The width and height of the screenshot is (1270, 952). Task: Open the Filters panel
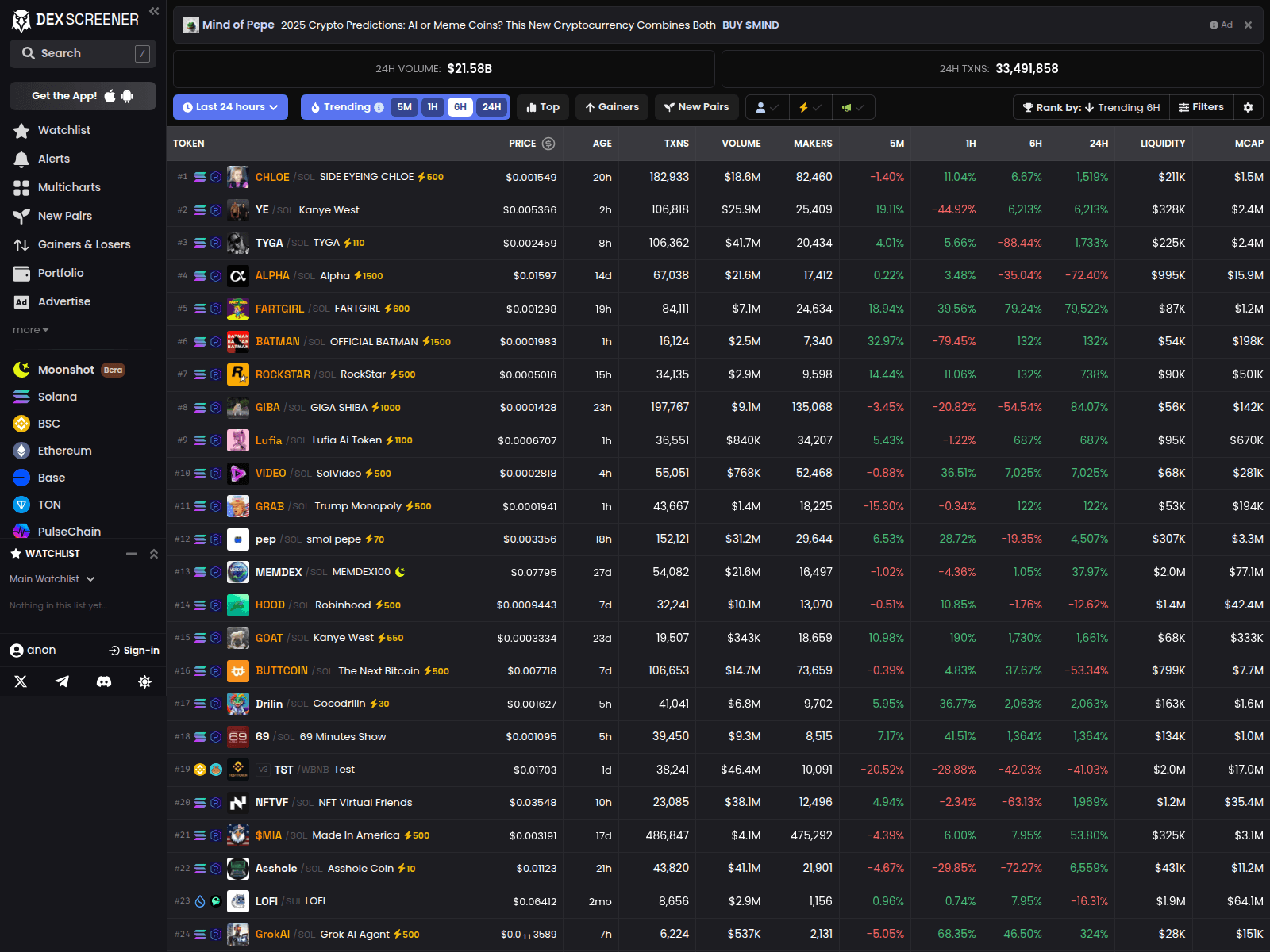coord(1201,107)
